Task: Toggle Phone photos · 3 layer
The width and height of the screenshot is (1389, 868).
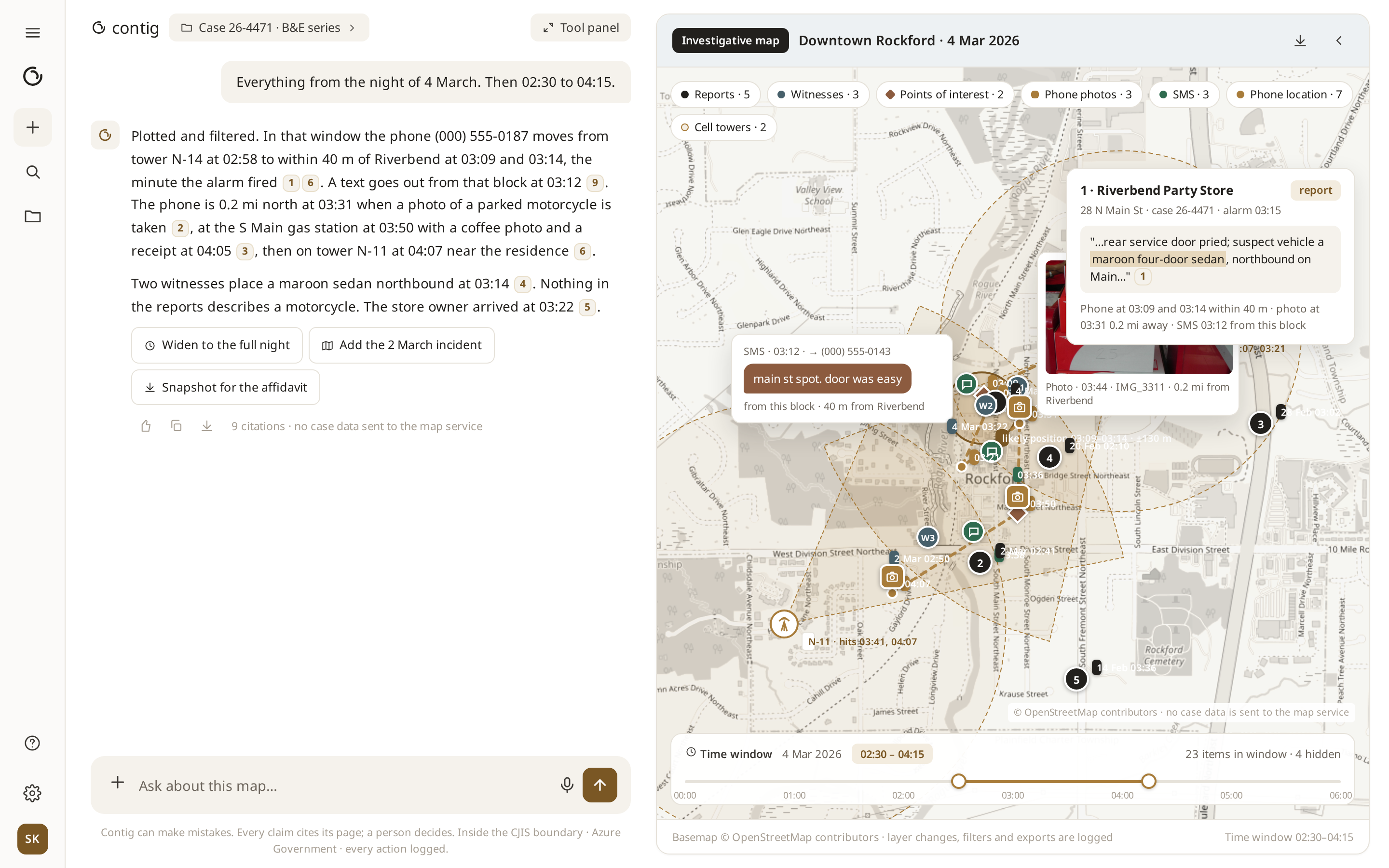Action: coord(1081,94)
